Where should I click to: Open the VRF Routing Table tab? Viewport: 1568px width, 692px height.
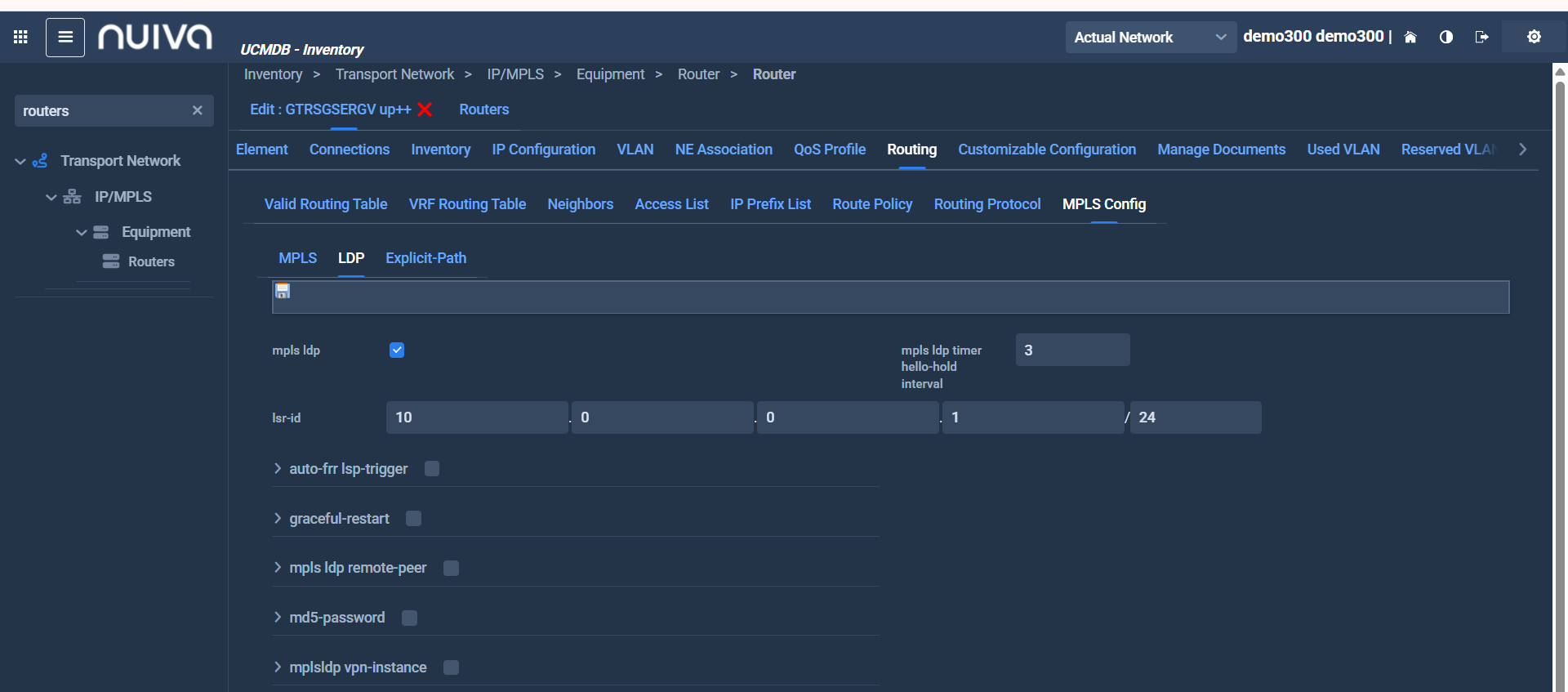click(467, 204)
